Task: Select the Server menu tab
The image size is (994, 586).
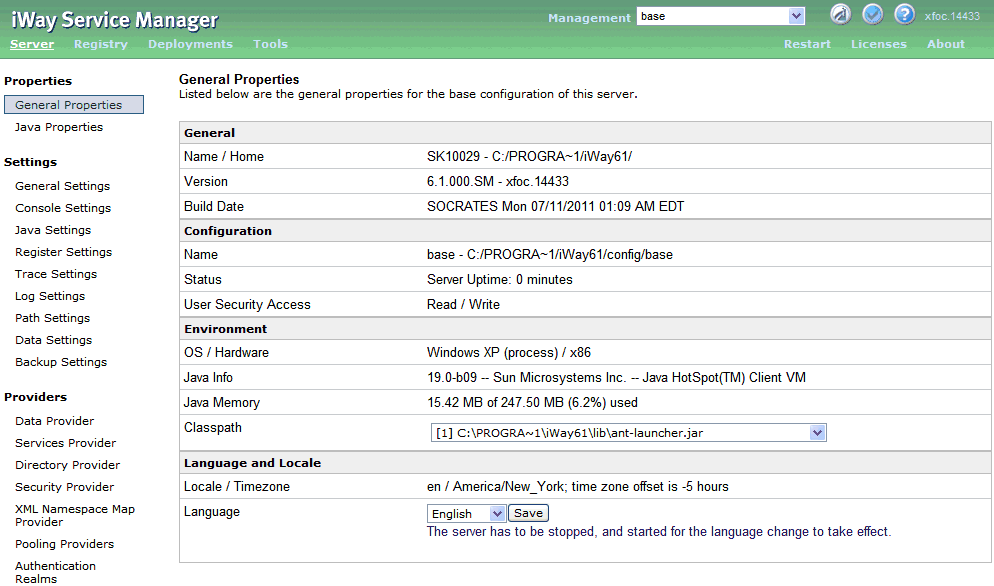Action: point(32,44)
